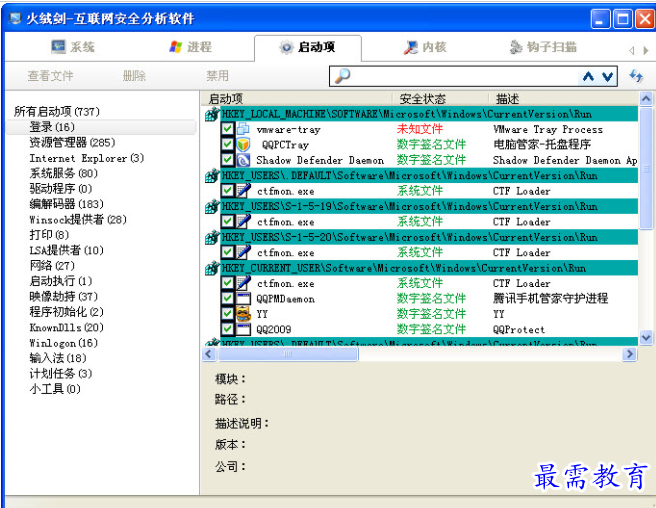Click into the search input field
Viewport: 656px width, 508px height.
pyautogui.click(x=464, y=76)
